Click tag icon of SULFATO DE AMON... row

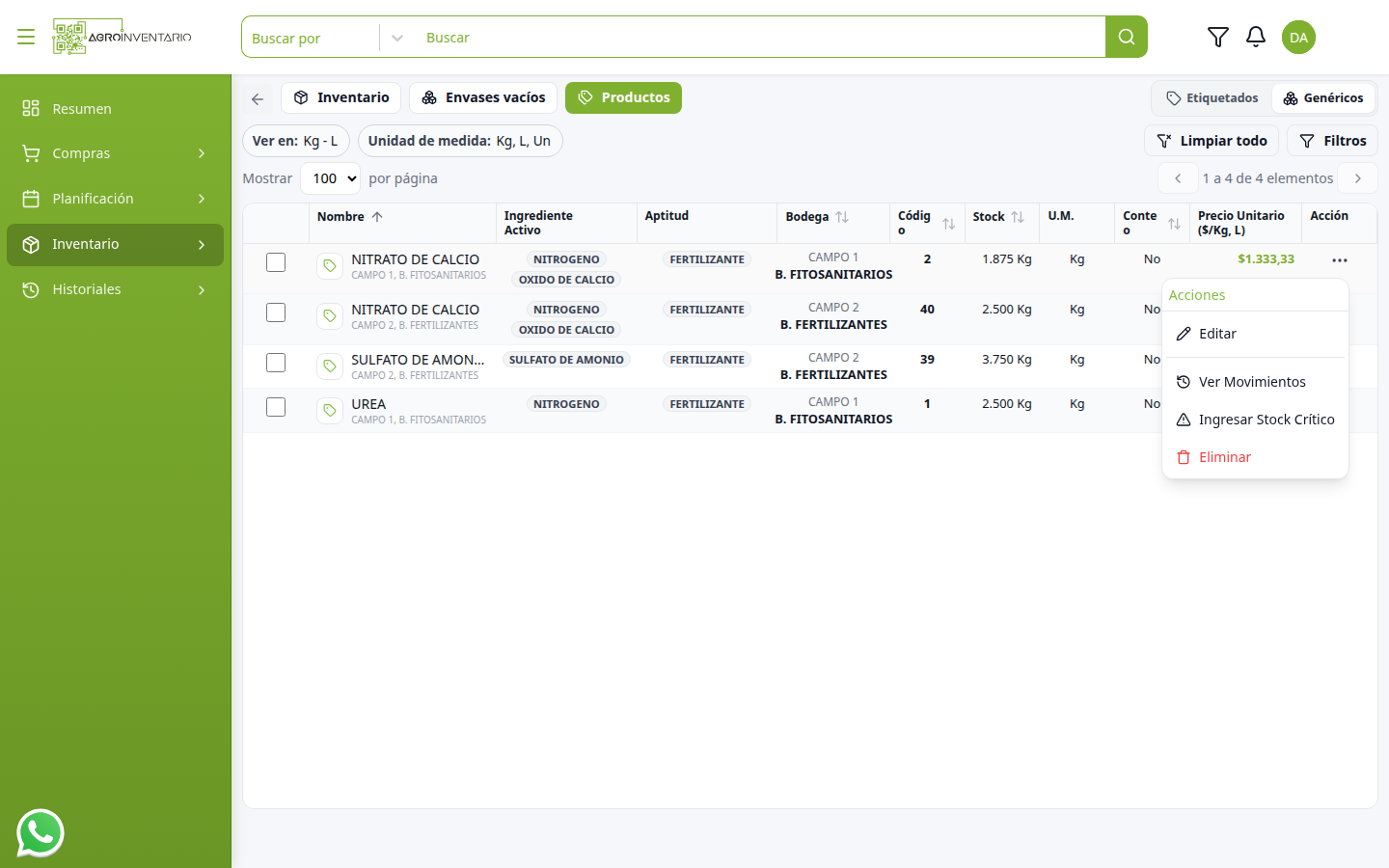click(x=330, y=366)
